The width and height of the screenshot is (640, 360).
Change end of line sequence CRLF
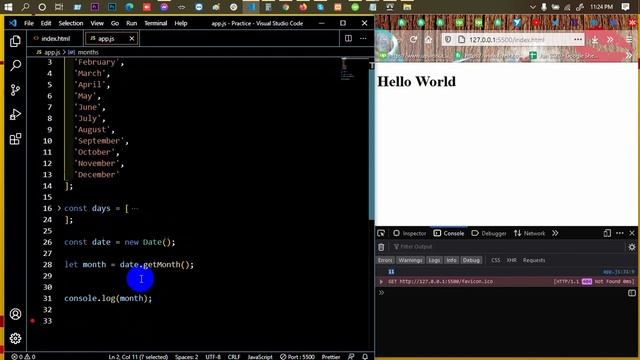[234, 356]
